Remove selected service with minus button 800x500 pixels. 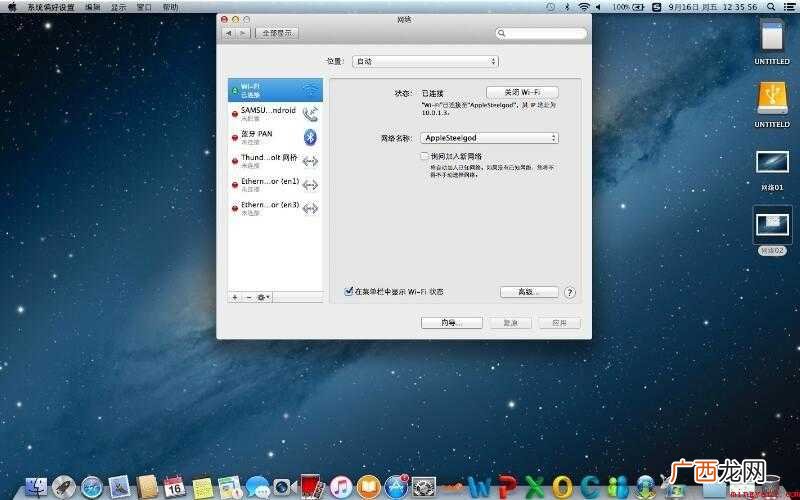pos(248,297)
